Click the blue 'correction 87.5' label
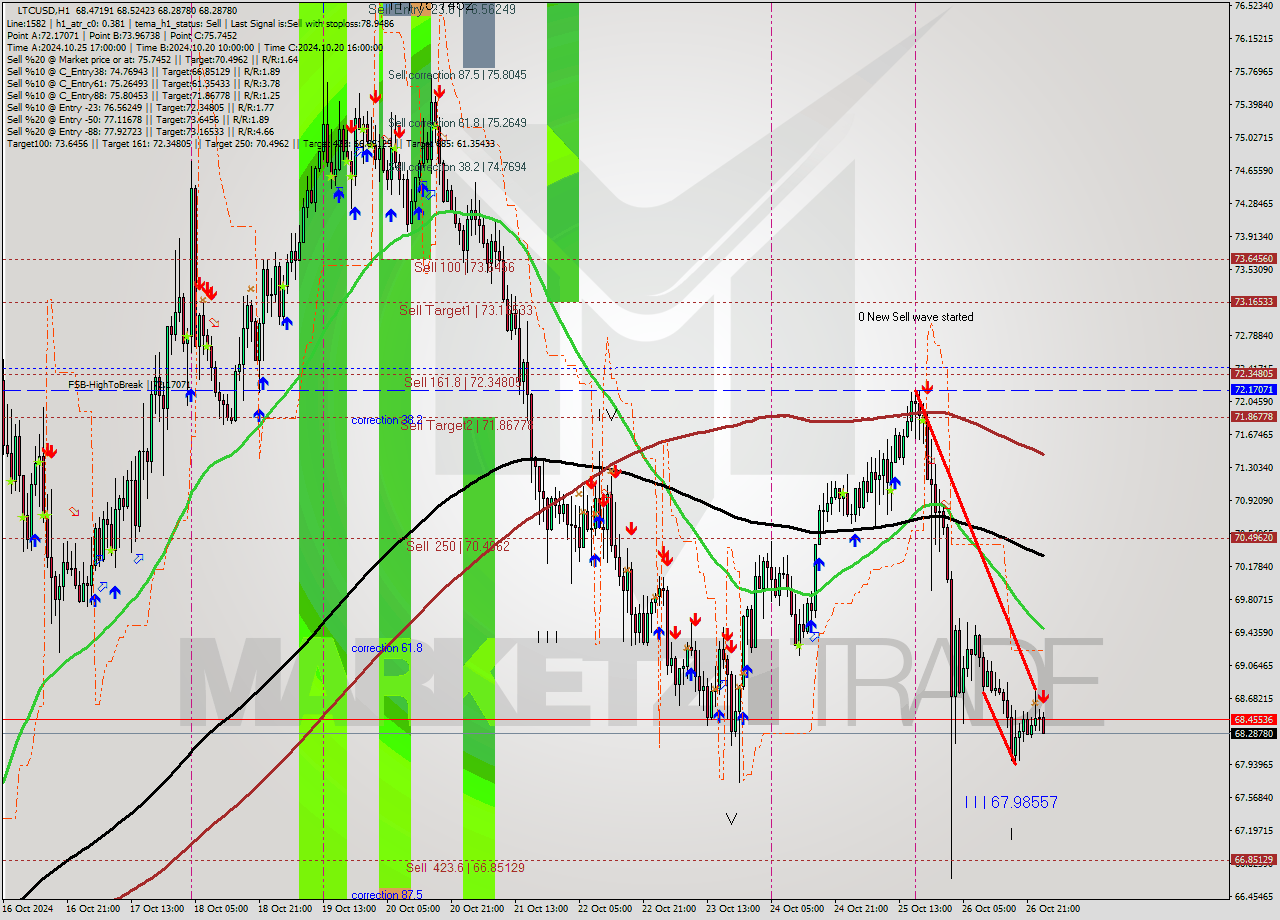The width and height of the screenshot is (1280, 920). [387, 895]
